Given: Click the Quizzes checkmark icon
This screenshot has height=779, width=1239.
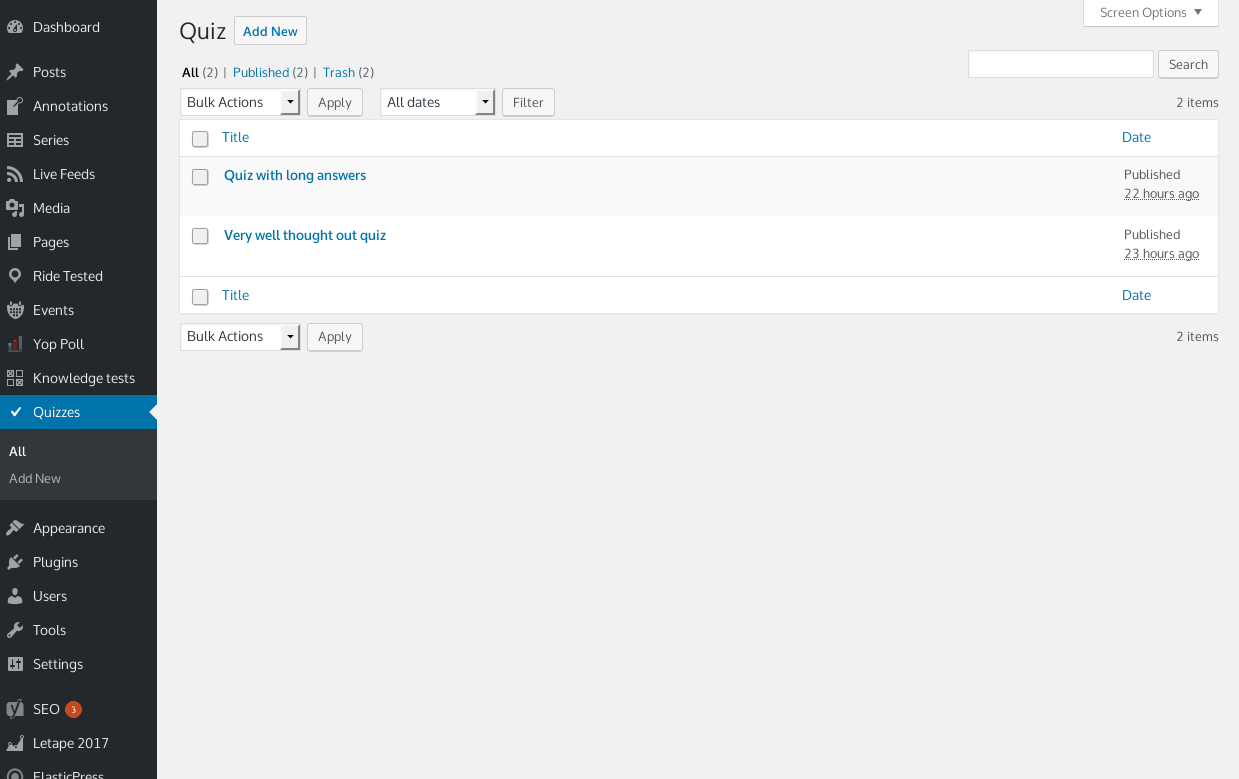Looking at the screenshot, I should click(x=15, y=412).
